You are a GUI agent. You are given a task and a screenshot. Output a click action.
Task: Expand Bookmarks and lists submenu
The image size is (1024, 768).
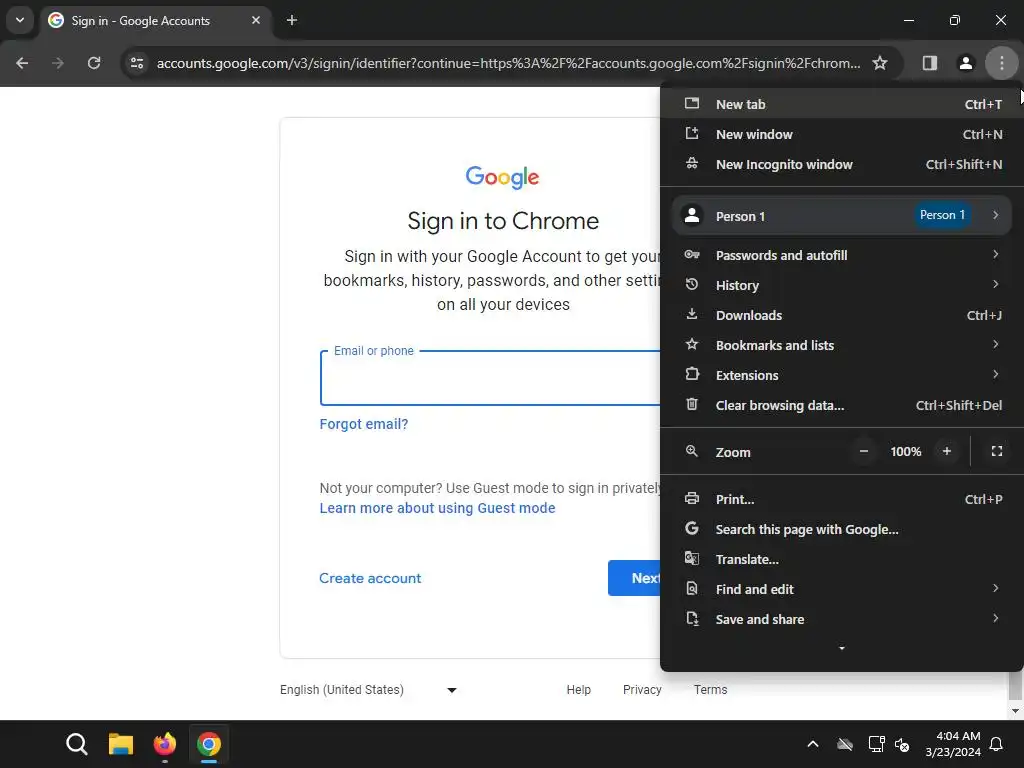pyautogui.click(x=842, y=345)
